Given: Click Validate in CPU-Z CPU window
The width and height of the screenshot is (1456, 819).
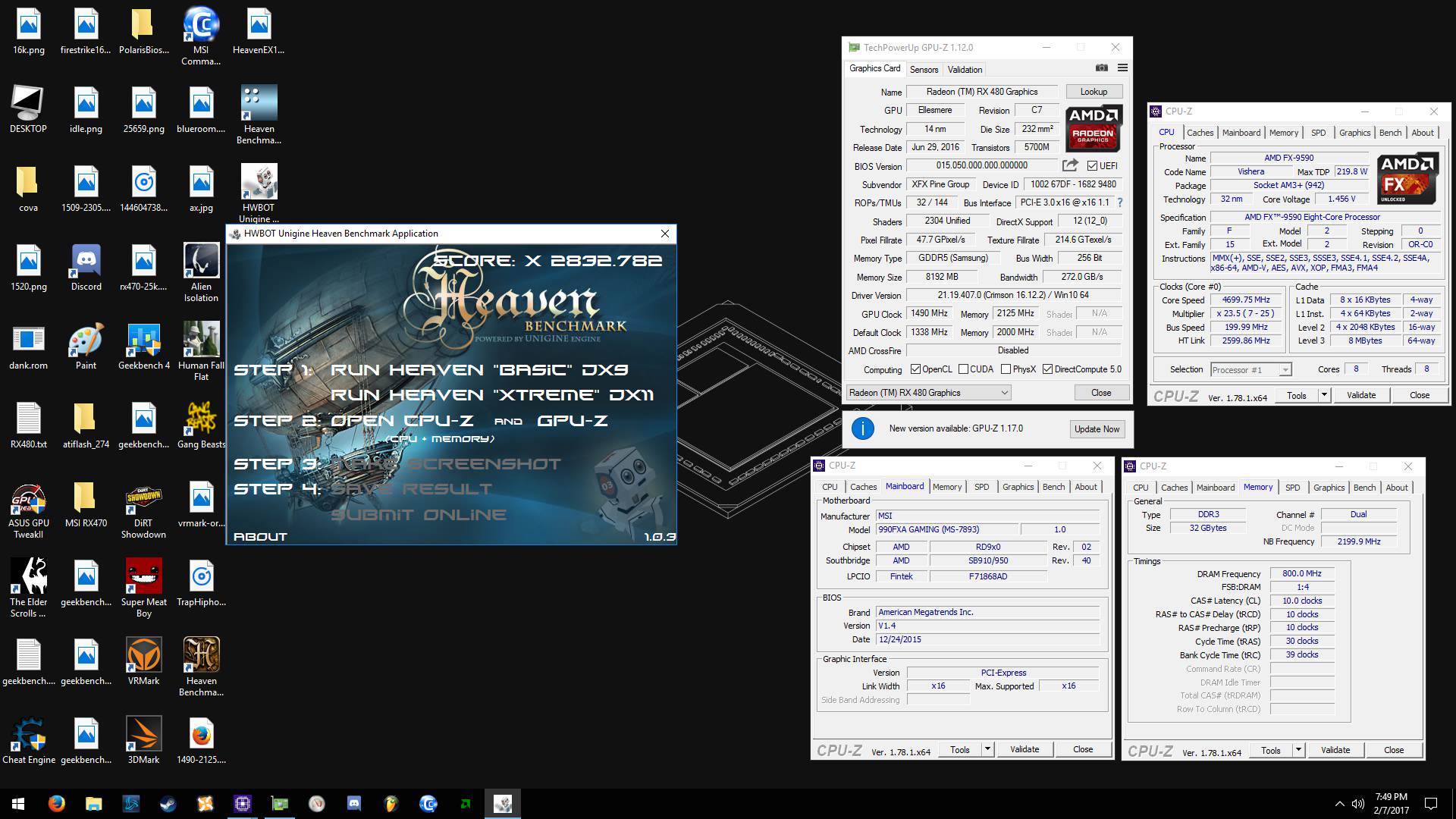Looking at the screenshot, I should pyautogui.click(x=1361, y=395).
